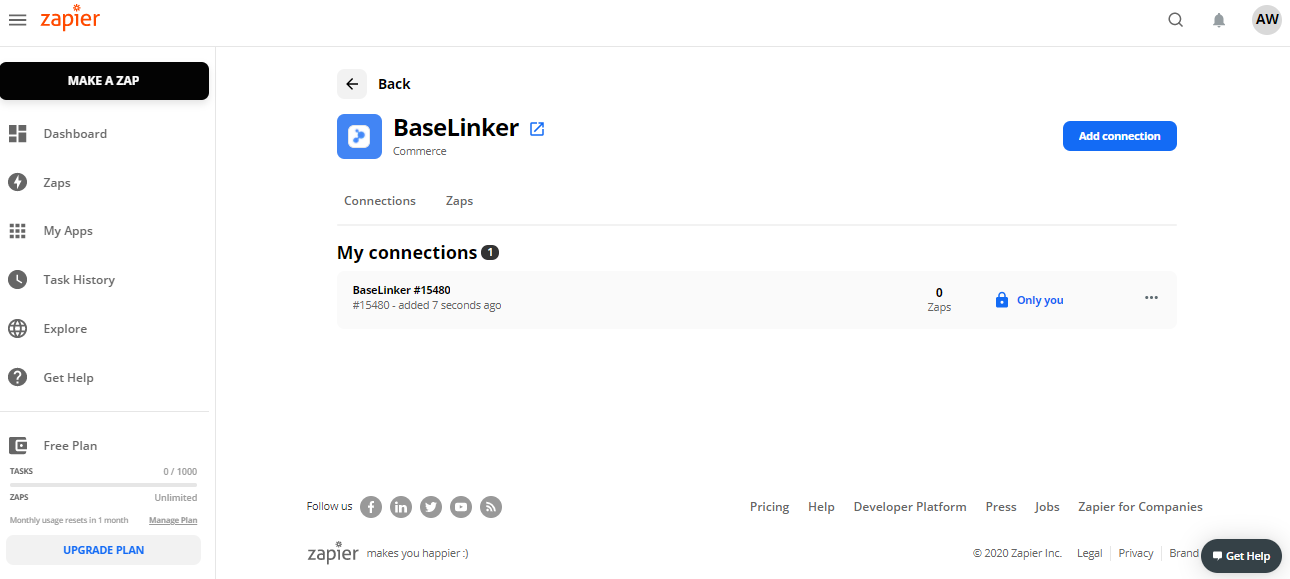Change the 'Only you' sharing setting
The height and width of the screenshot is (579, 1290).
pyautogui.click(x=1029, y=300)
